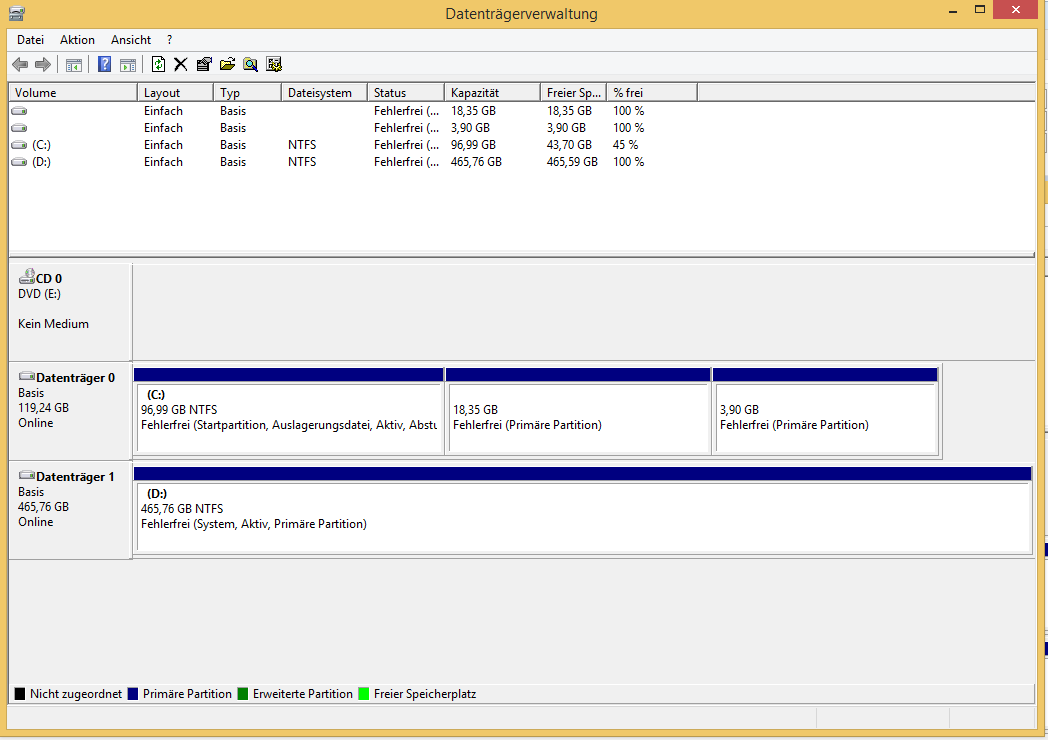Click blue Primäre Partition legend swatch
Image resolution: width=1048 pixels, height=740 pixels.
(132, 694)
